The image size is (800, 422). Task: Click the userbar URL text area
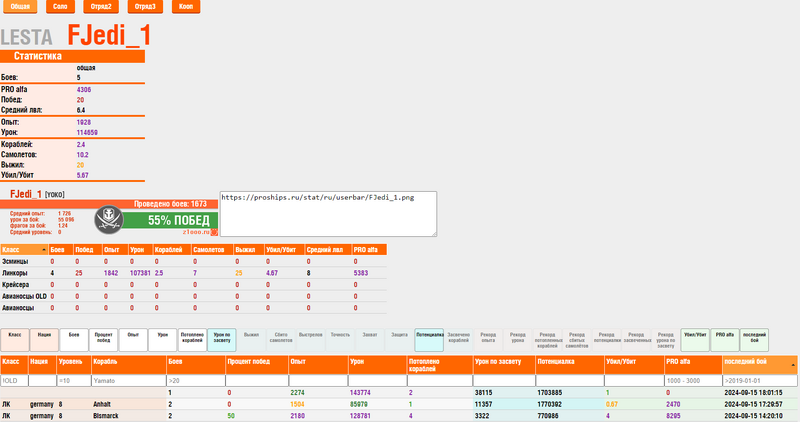[328, 212]
